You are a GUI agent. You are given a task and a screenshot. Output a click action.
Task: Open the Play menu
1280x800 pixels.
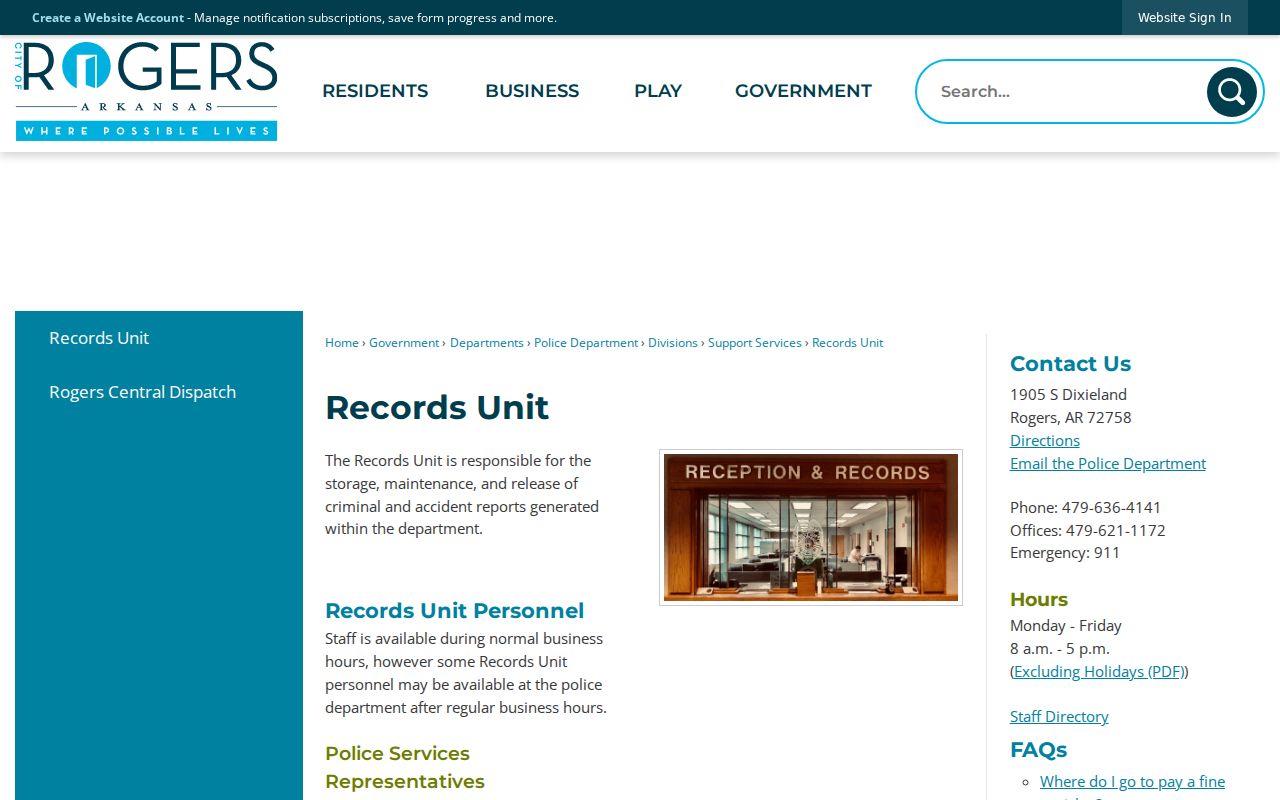click(658, 91)
